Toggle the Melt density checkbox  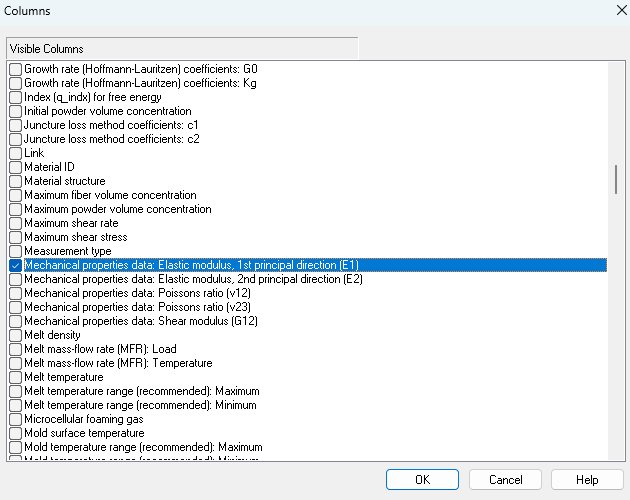(x=15, y=335)
